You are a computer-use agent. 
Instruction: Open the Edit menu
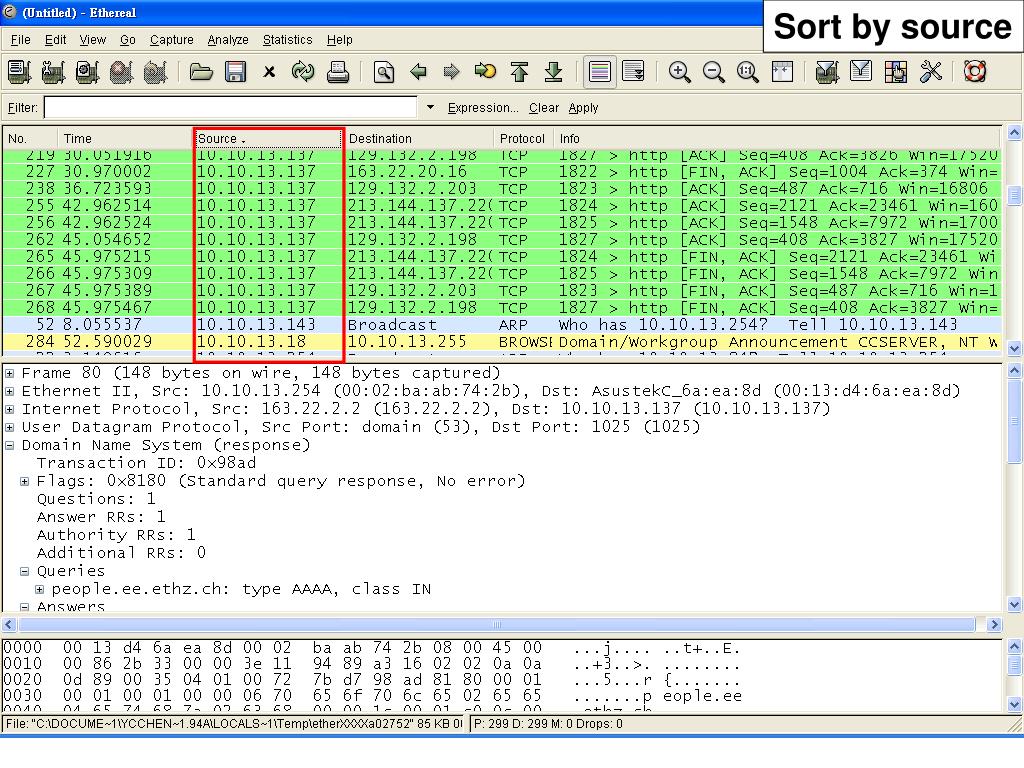click(56, 40)
